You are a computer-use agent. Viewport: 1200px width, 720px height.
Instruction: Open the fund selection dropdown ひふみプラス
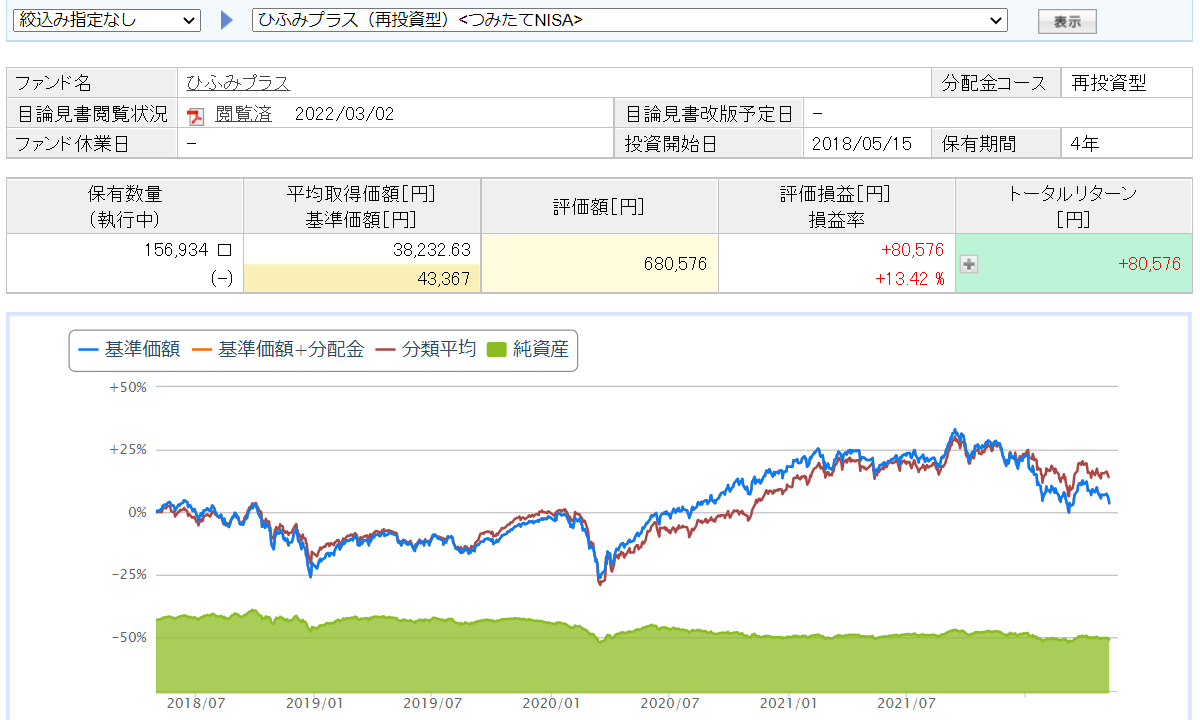click(629, 20)
